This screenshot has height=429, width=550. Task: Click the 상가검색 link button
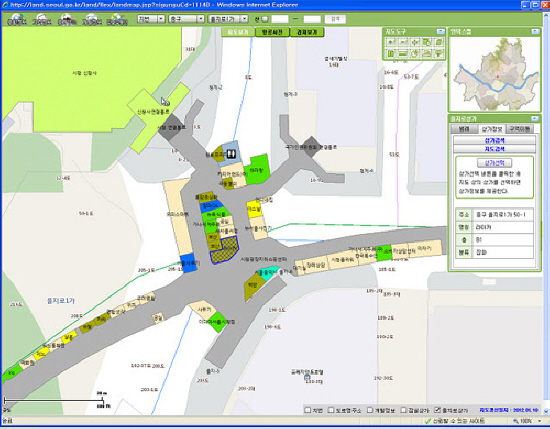point(495,140)
